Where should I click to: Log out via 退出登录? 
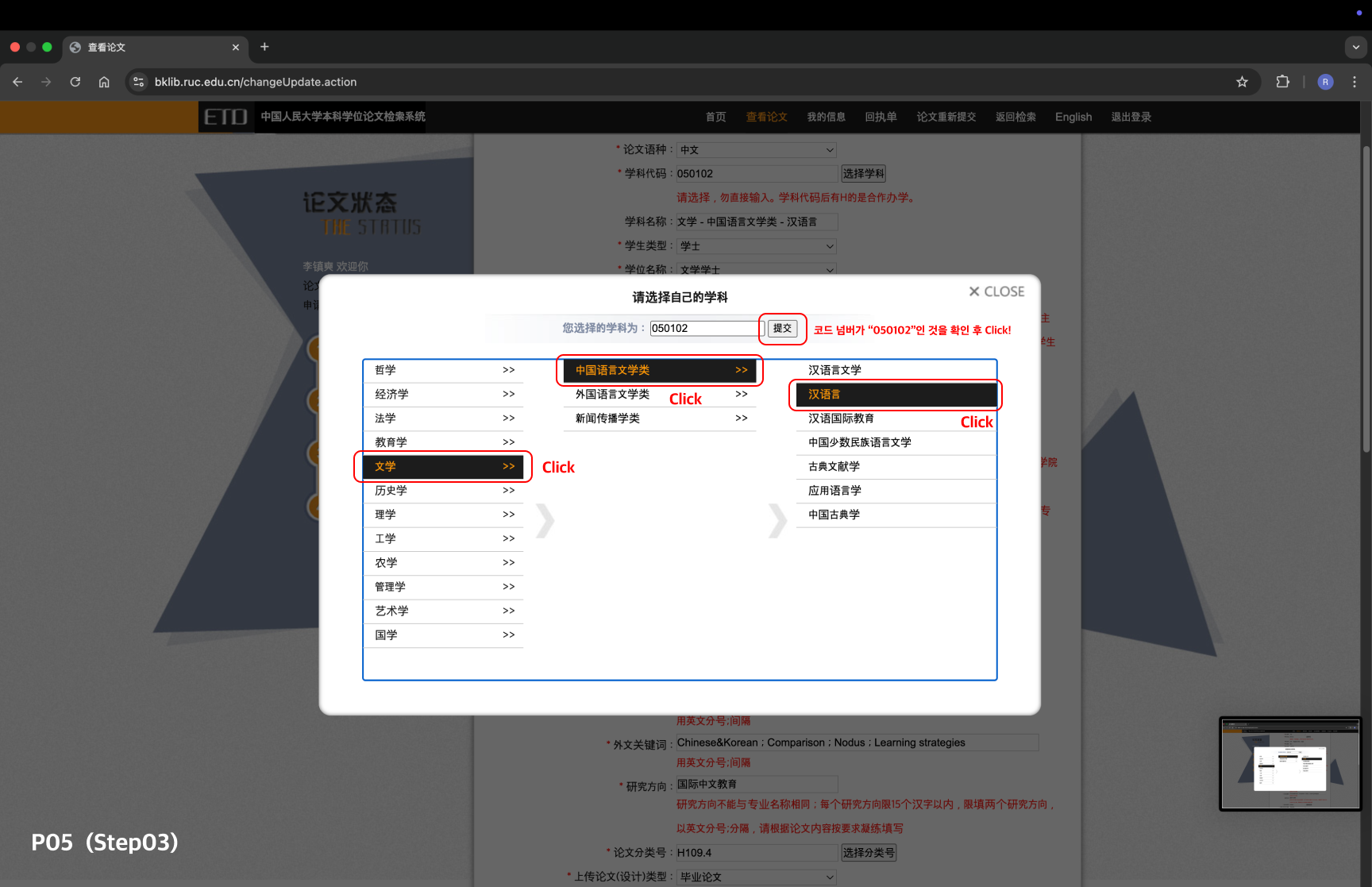[x=1131, y=117]
